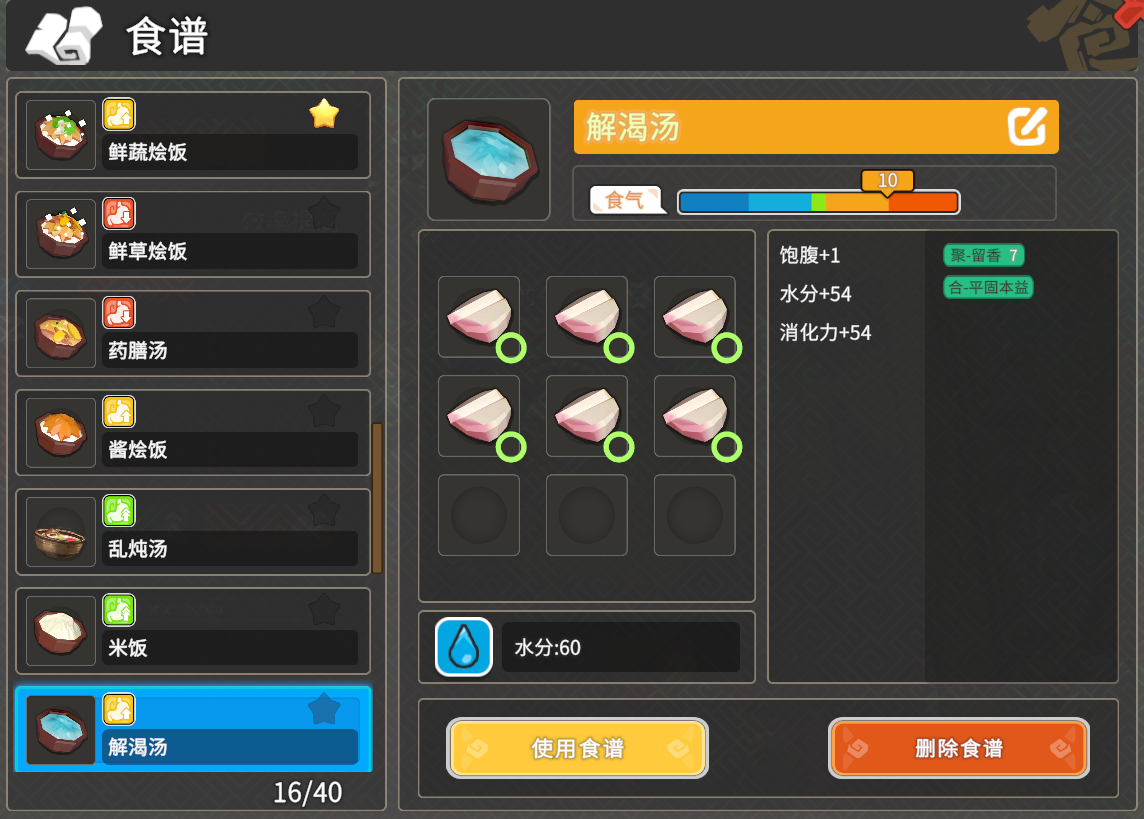This screenshot has height=819, width=1144.
Task: Click the first ingredient slot in top row
Action: [x=479, y=317]
